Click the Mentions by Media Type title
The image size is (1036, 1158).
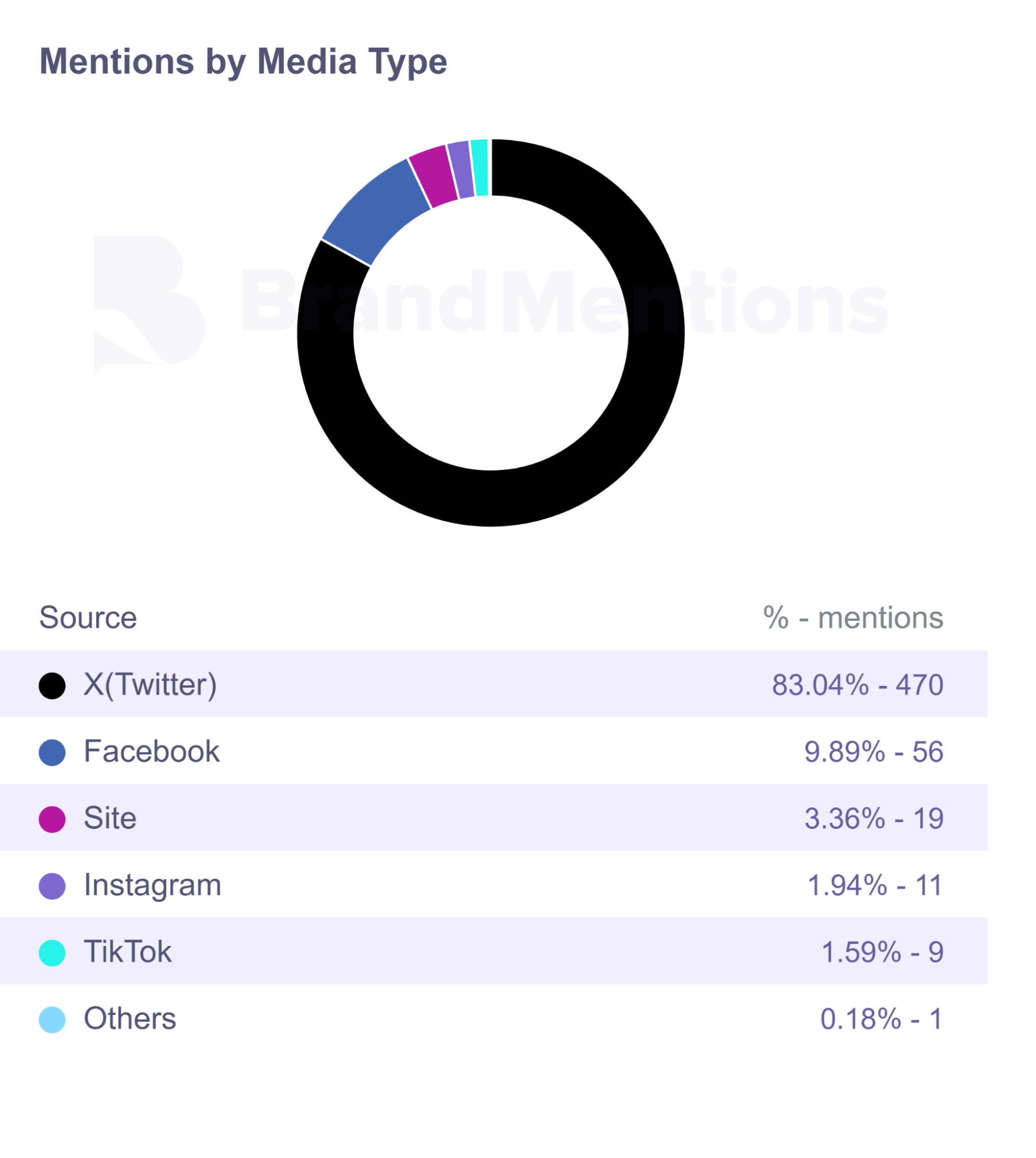[243, 61]
